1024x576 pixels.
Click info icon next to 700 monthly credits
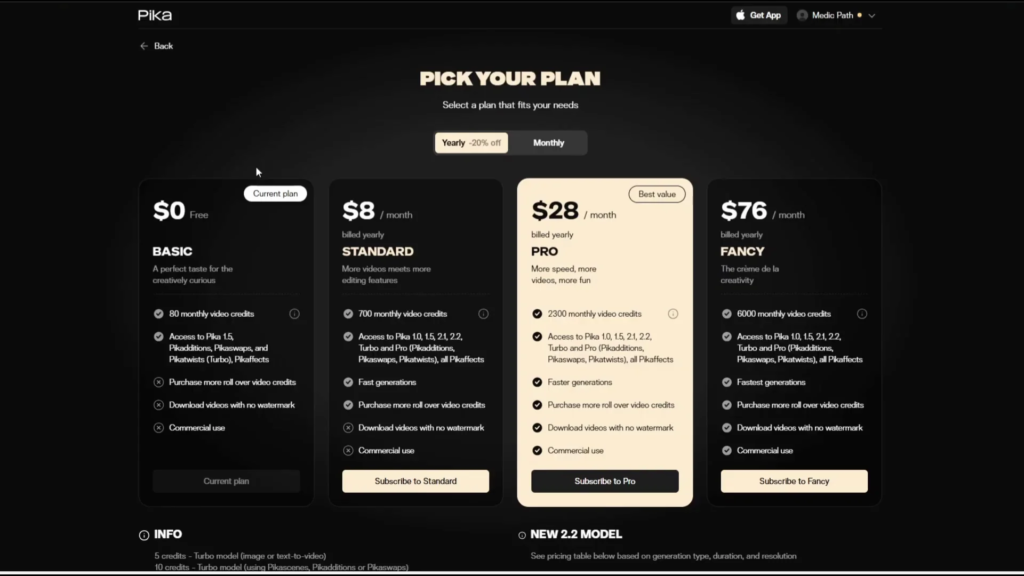[x=483, y=314]
